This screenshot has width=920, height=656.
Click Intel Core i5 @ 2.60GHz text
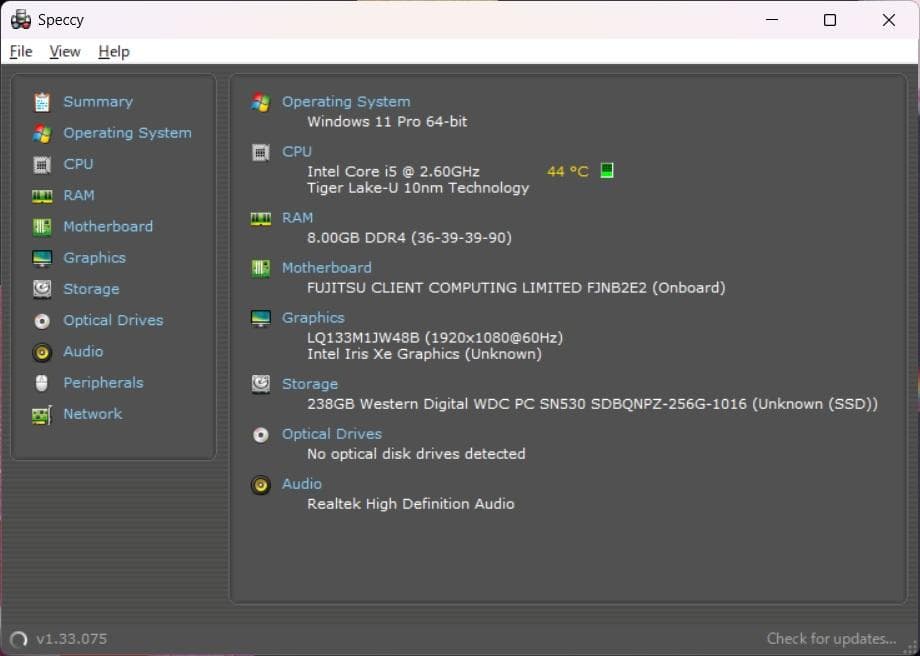393,172
